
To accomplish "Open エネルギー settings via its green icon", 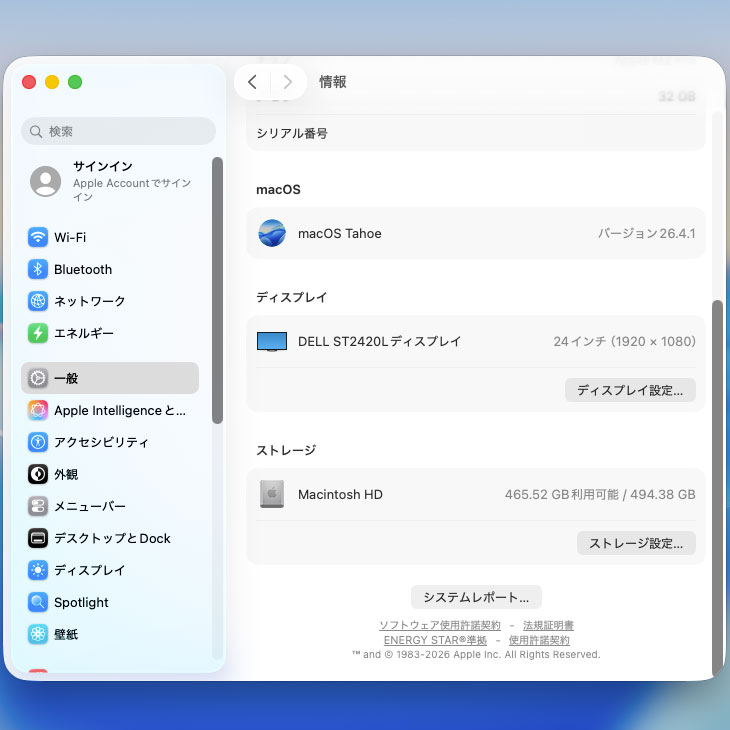I will tap(38, 333).
